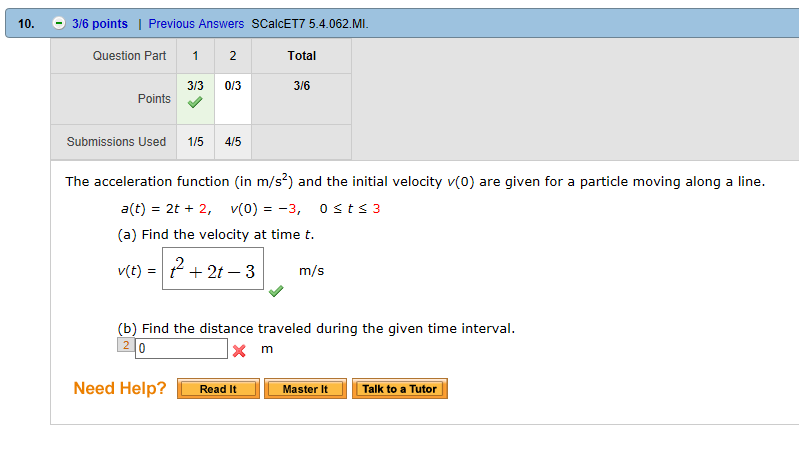The height and width of the screenshot is (460, 799).
Task: Focus the distance traveled input field
Action: pos(182,349)
